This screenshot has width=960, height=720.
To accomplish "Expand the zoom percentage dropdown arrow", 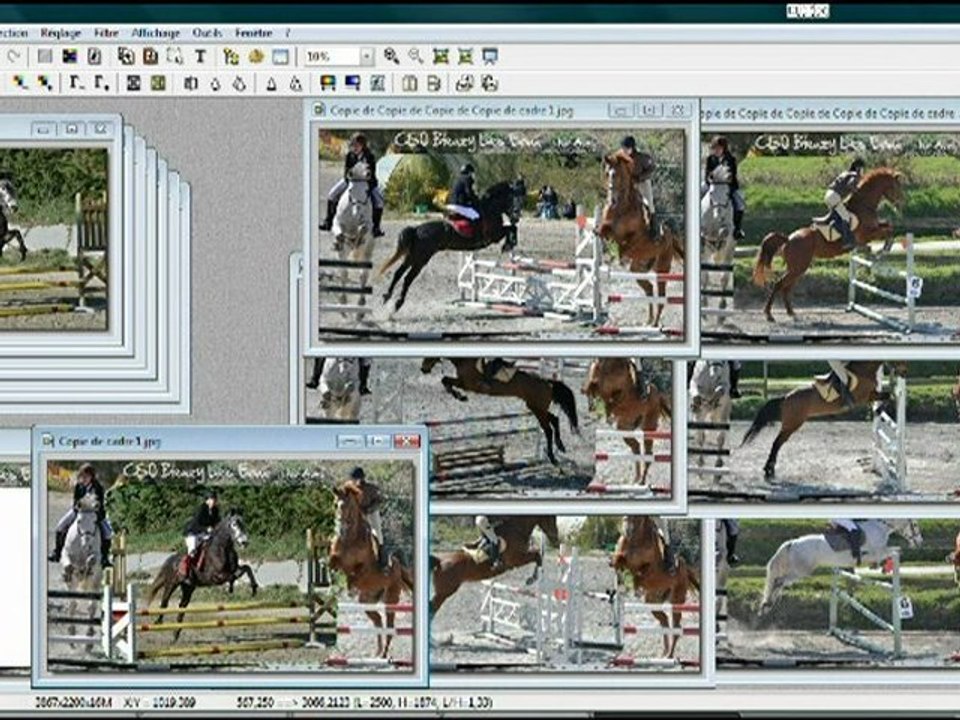I will [367, 56].
